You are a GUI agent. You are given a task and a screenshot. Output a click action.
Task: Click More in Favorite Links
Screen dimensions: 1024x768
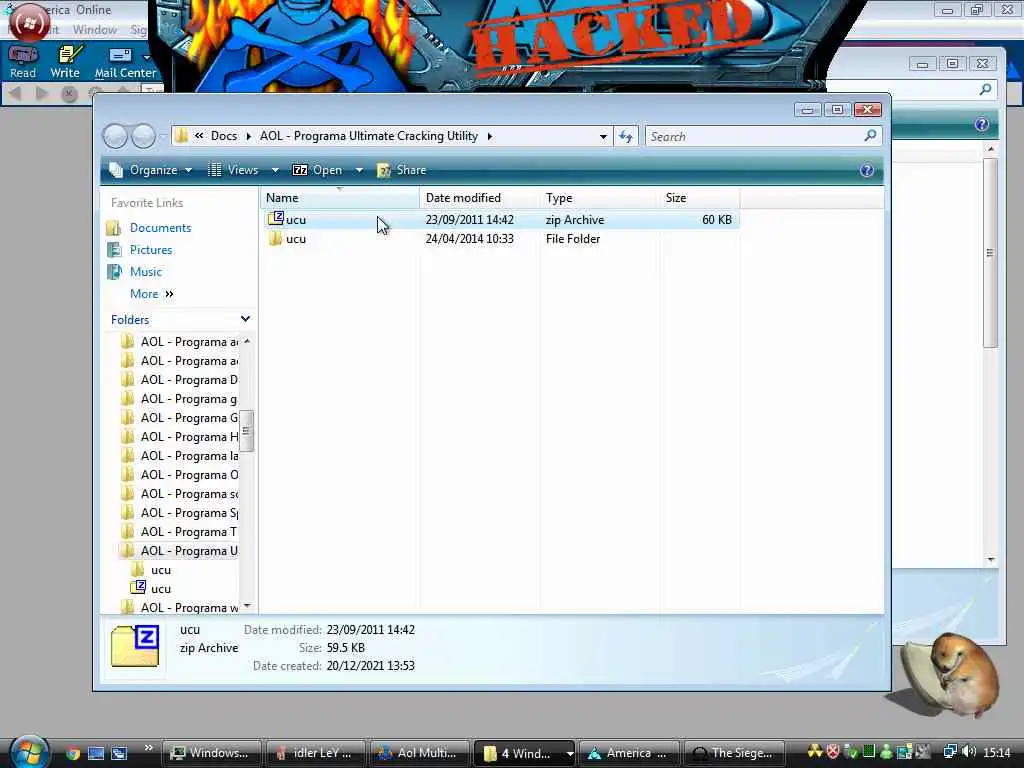pos(152,294)
